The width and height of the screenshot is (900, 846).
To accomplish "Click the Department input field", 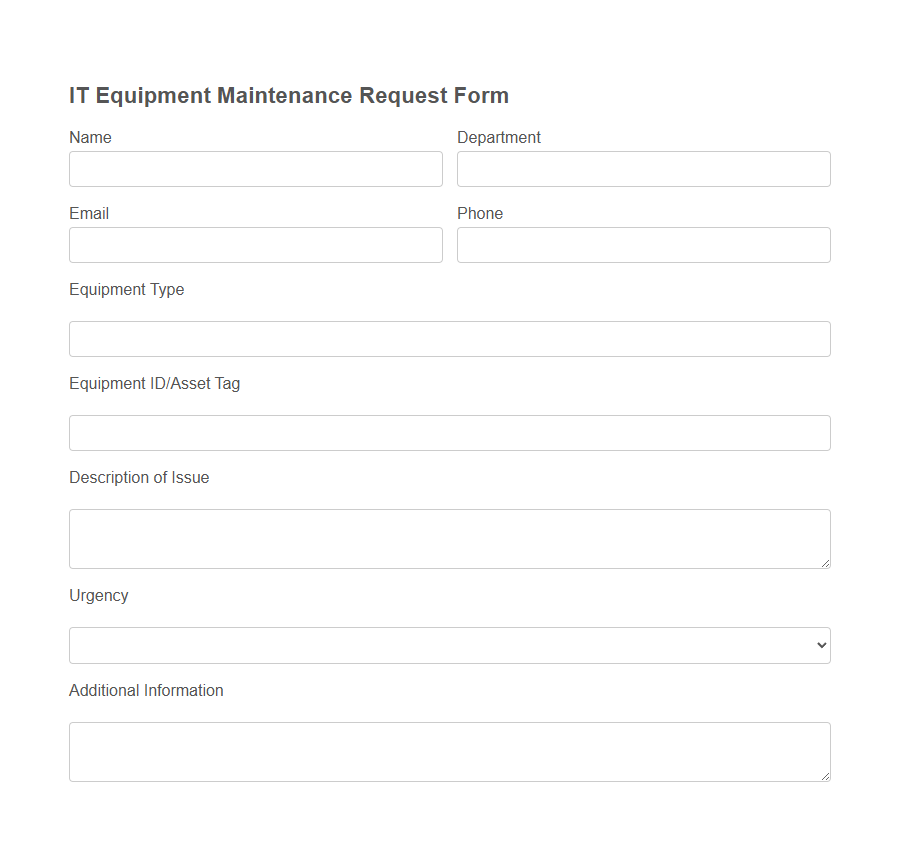I will (x=643, y=169).
